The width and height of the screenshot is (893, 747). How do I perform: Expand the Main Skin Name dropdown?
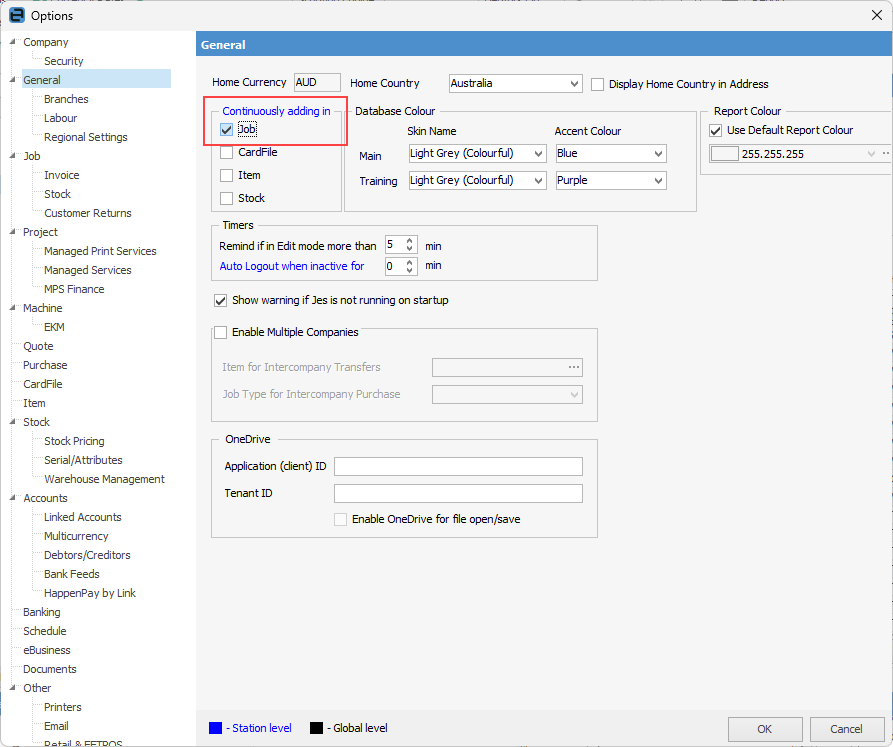coord(538,154)
